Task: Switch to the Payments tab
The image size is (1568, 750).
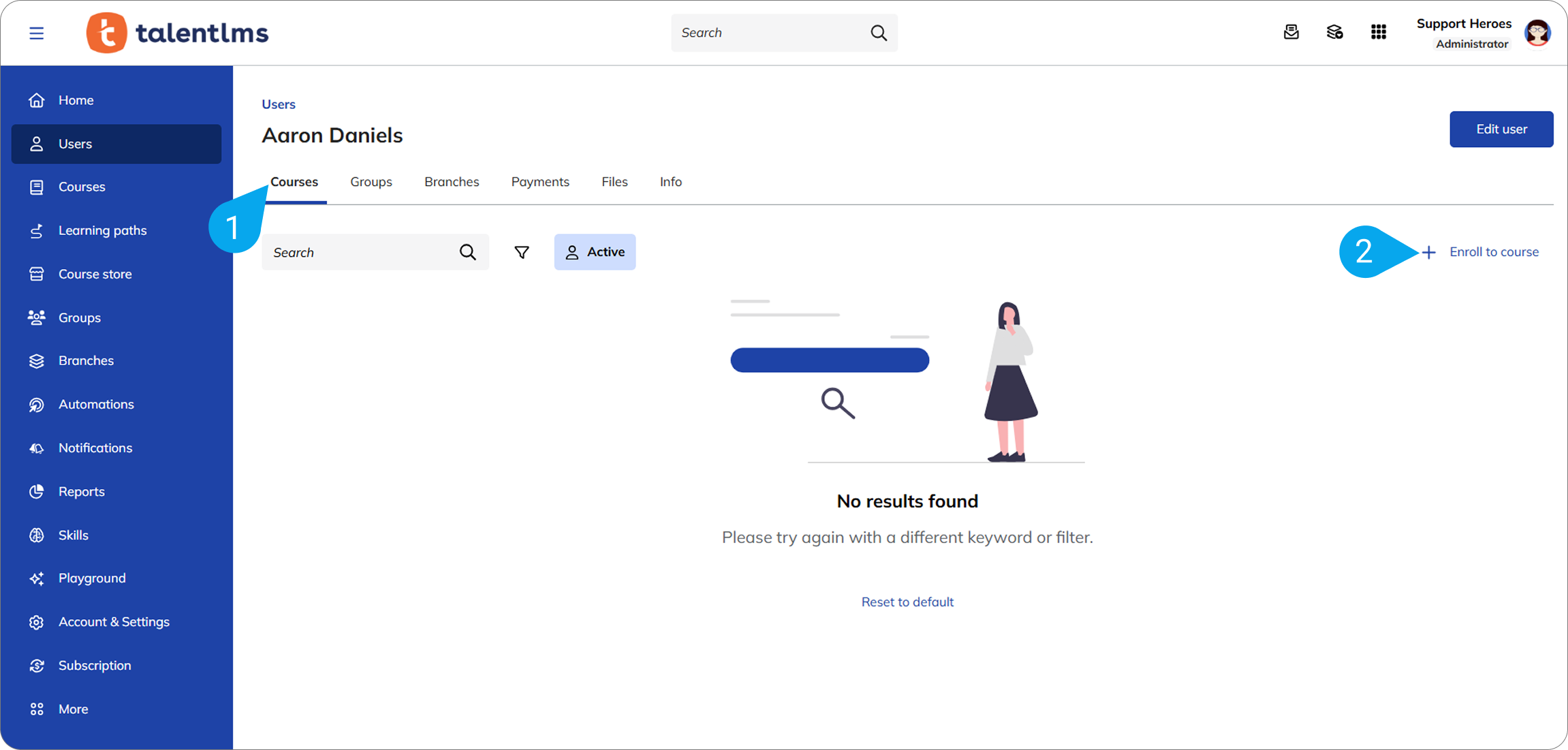Action: coord(540,182)
